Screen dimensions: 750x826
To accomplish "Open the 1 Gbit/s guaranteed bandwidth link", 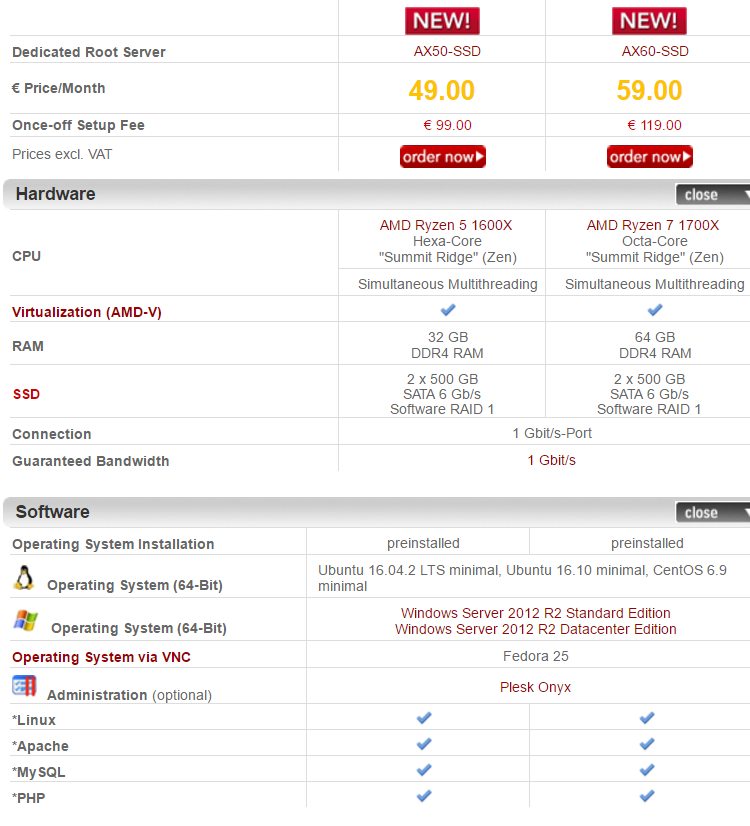I will 551,460.
